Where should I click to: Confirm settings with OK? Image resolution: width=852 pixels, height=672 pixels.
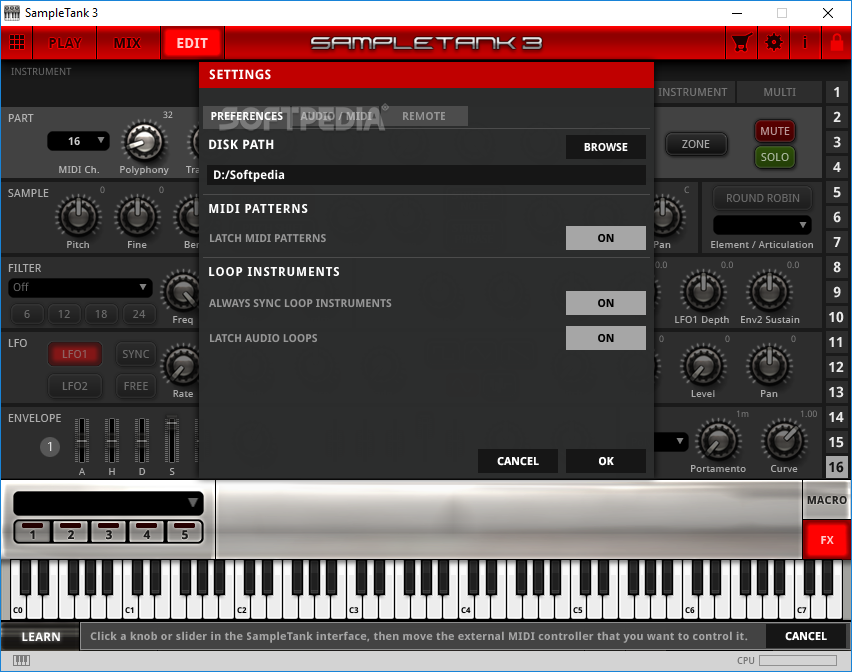tap(605, 461)
